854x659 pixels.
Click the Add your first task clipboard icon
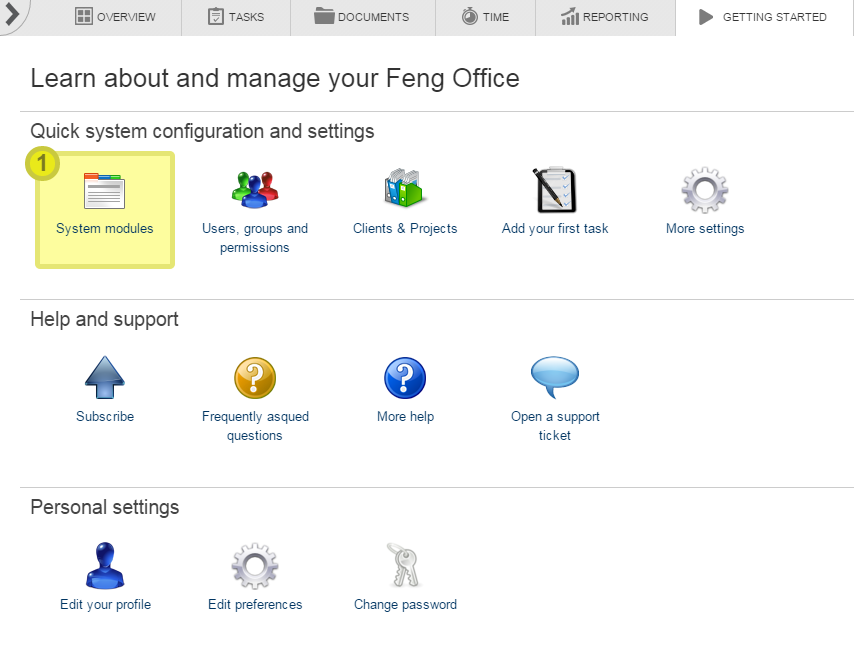coord(555,190)
